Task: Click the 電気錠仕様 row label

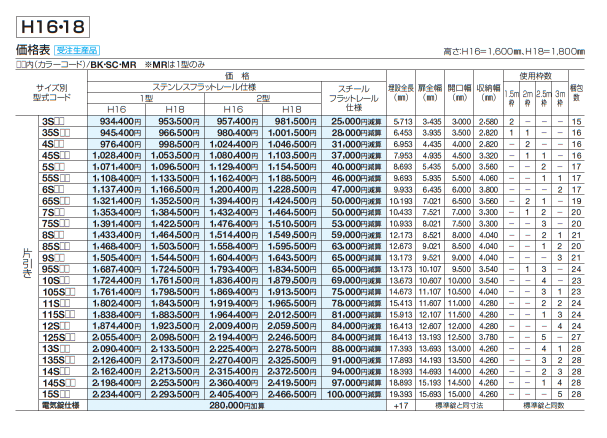Action: pos(60,405)
